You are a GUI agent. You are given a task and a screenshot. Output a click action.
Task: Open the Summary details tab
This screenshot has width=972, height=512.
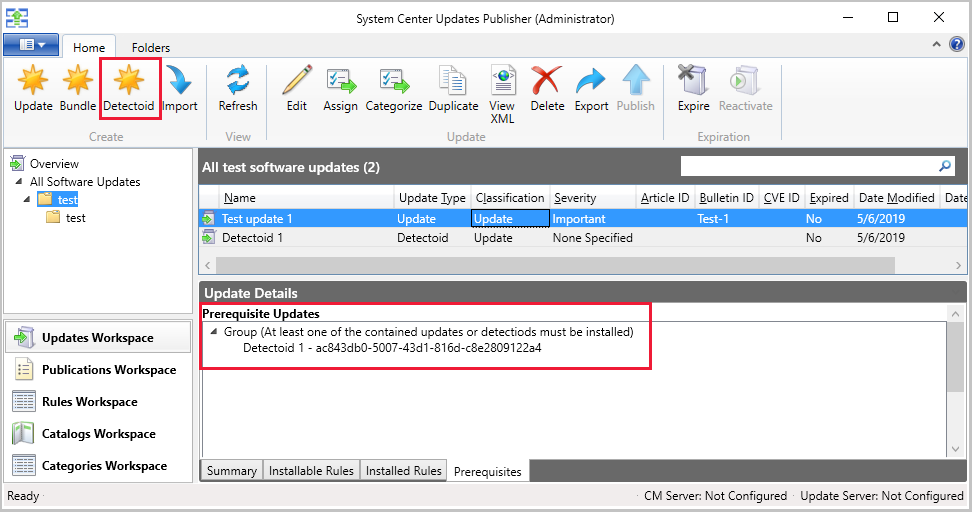(x=231, y=470)
